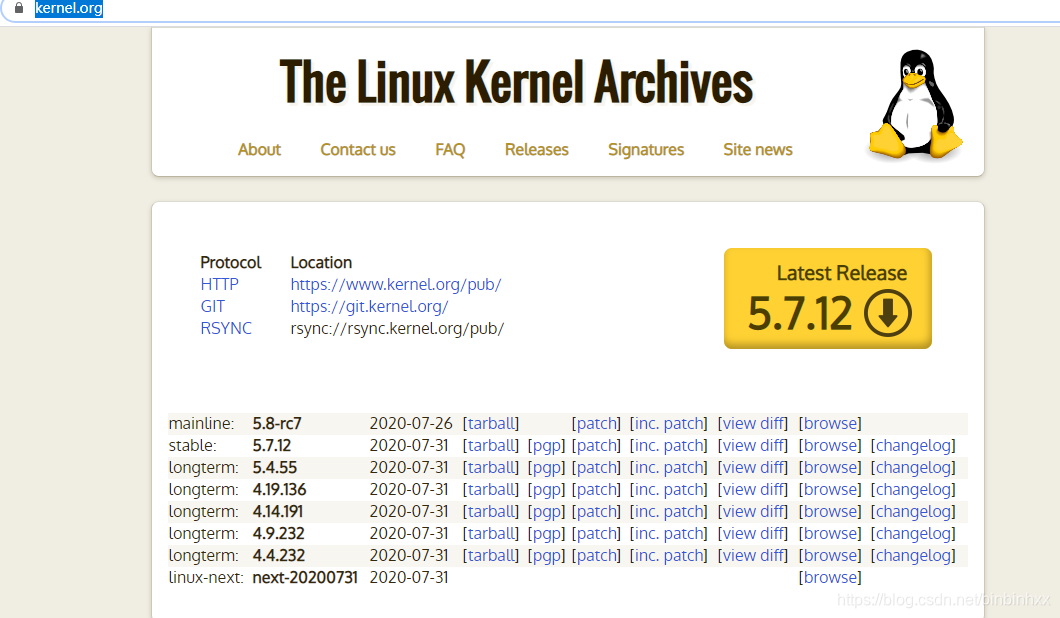Download longterm 4.9.232 tarball
This screenshot has height=618, width=1060.
click(x=491, y=533)
